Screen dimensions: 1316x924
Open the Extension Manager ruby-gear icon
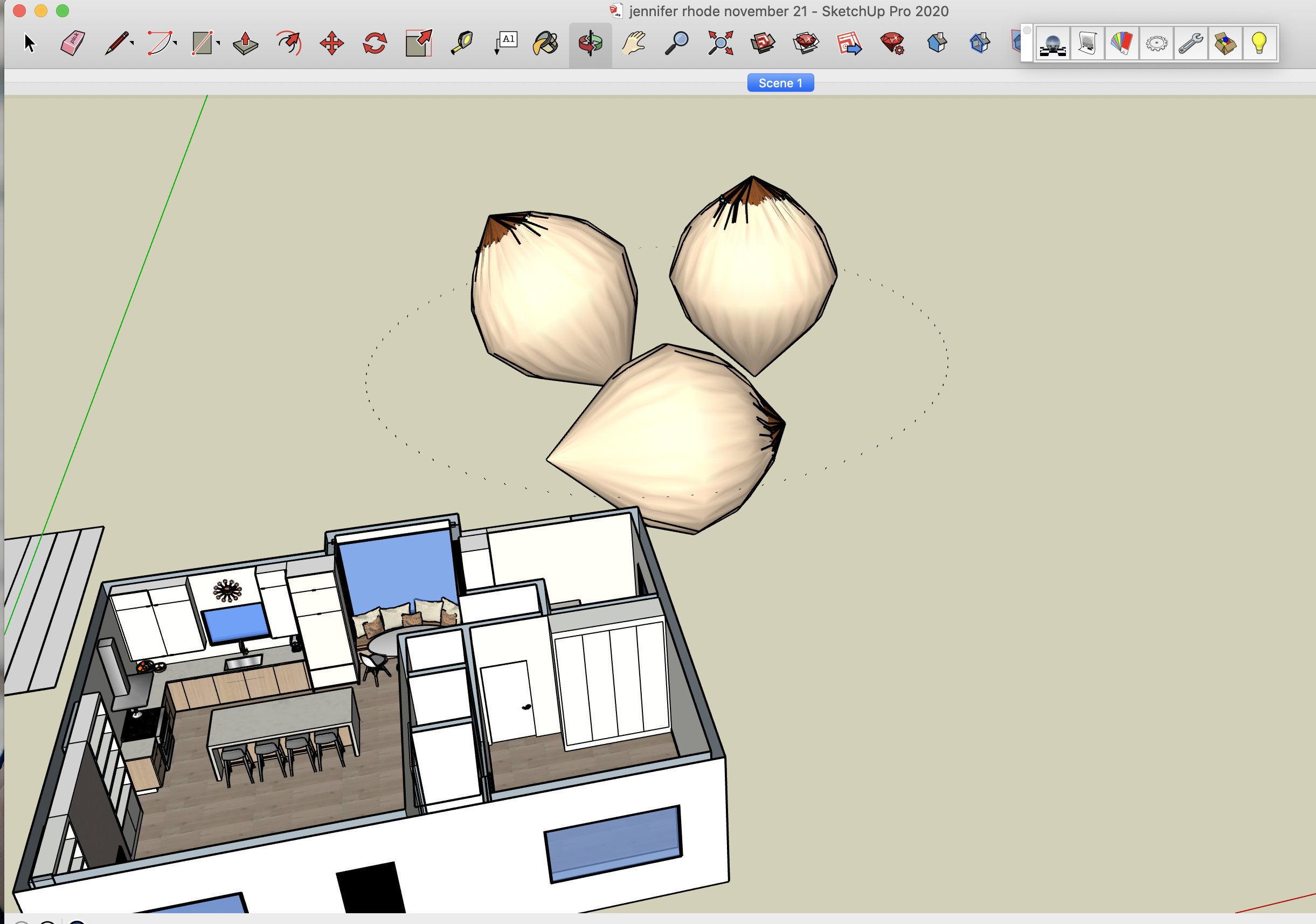(893, 43)
